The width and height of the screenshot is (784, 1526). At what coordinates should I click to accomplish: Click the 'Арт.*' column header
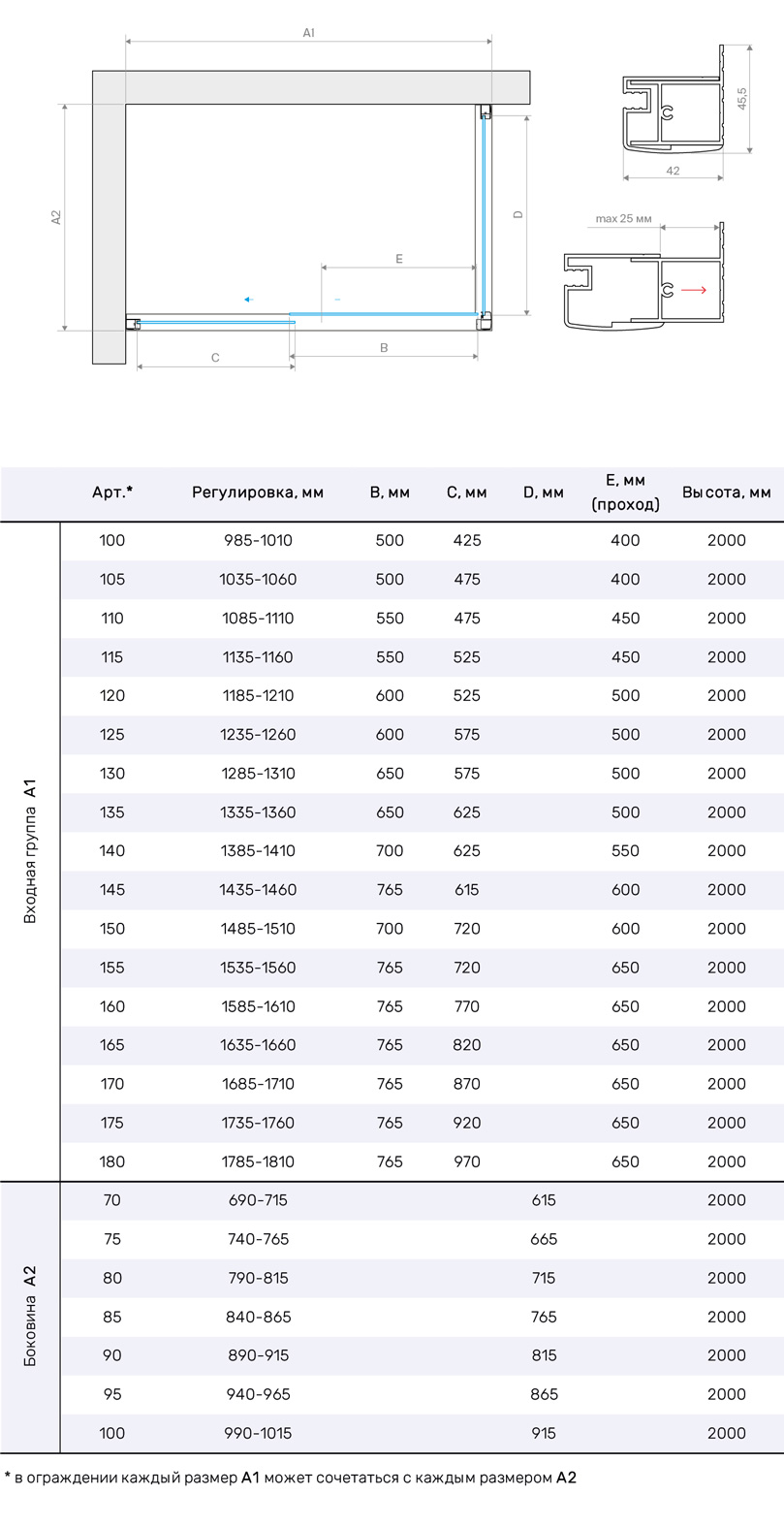(x=112, y=493)
